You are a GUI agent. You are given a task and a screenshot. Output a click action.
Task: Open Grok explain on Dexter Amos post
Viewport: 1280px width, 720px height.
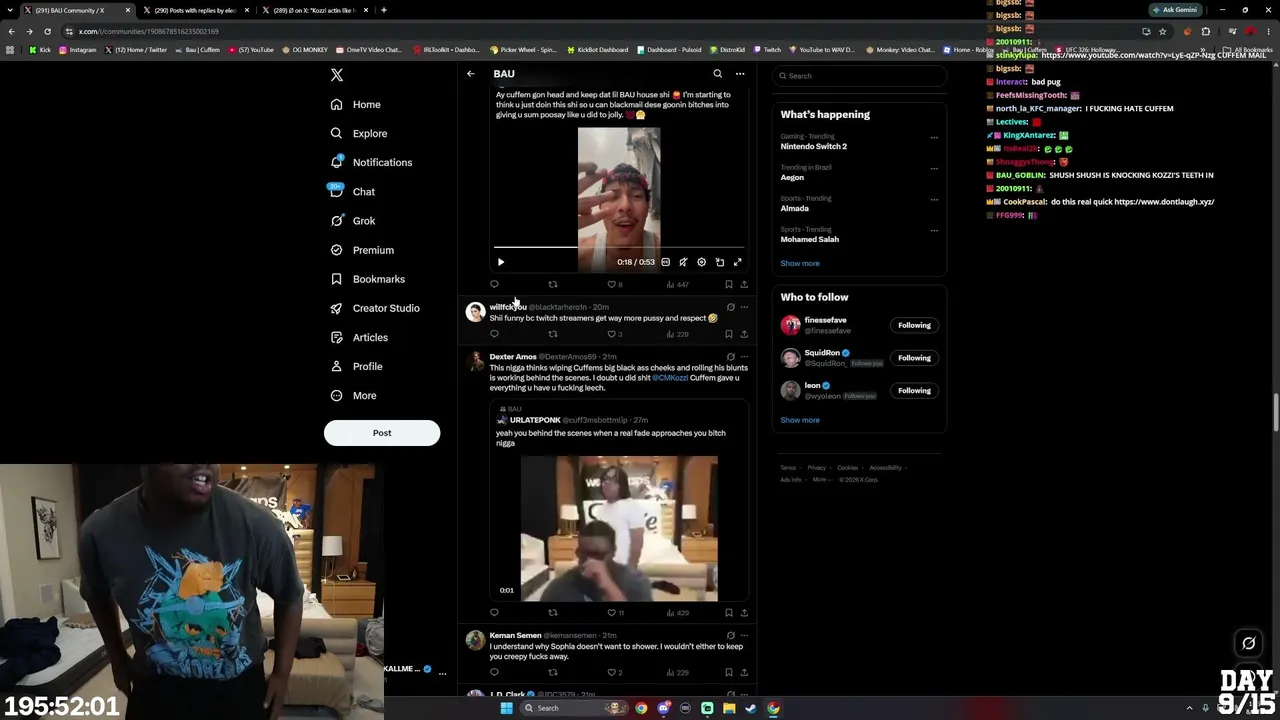(x=730, y=357)
